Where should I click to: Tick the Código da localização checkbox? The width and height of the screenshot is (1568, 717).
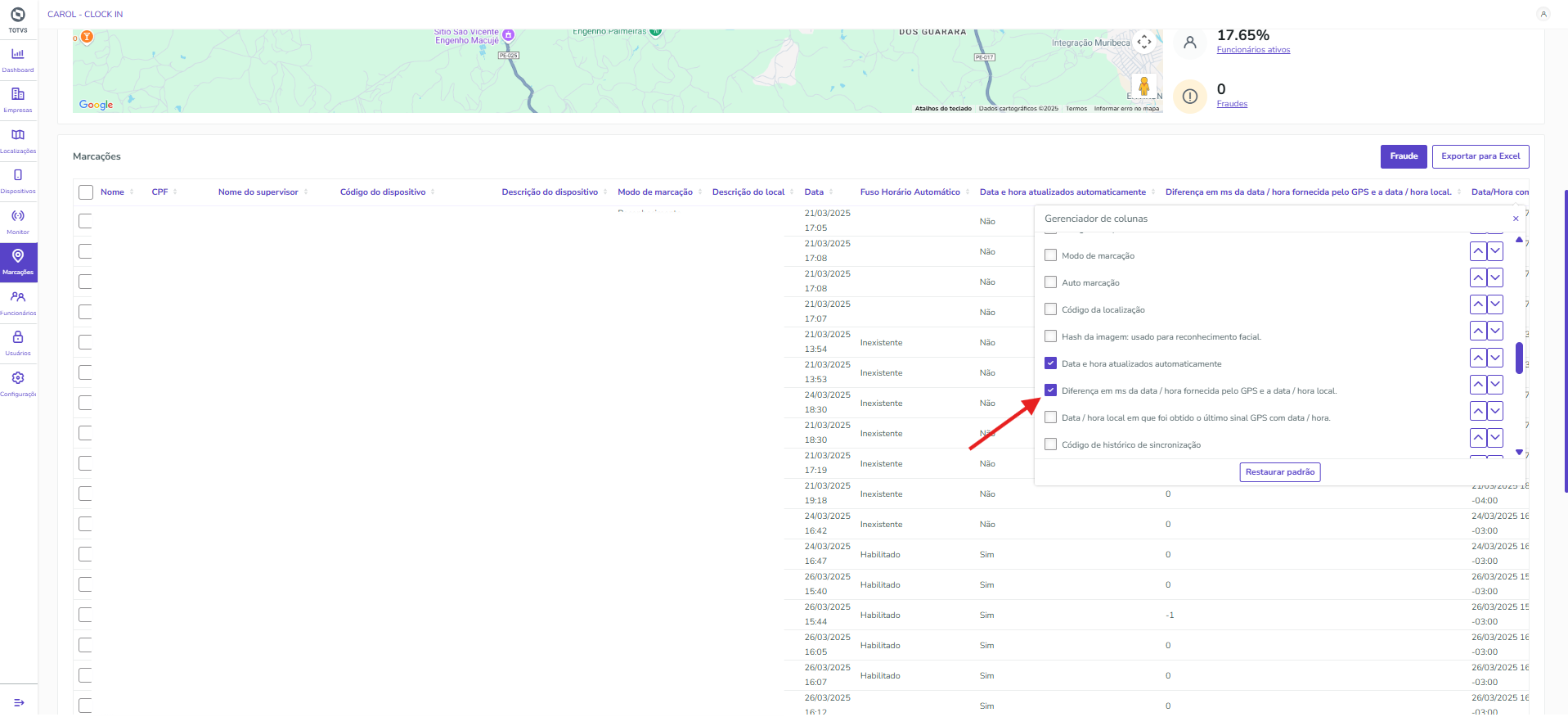point(1051,309)
